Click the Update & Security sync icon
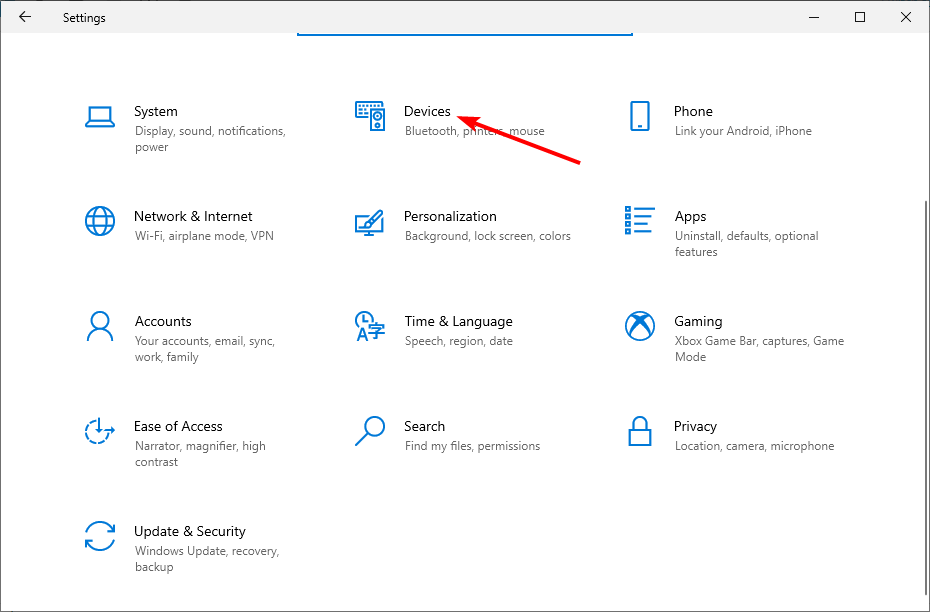 [x=100, y=536]
